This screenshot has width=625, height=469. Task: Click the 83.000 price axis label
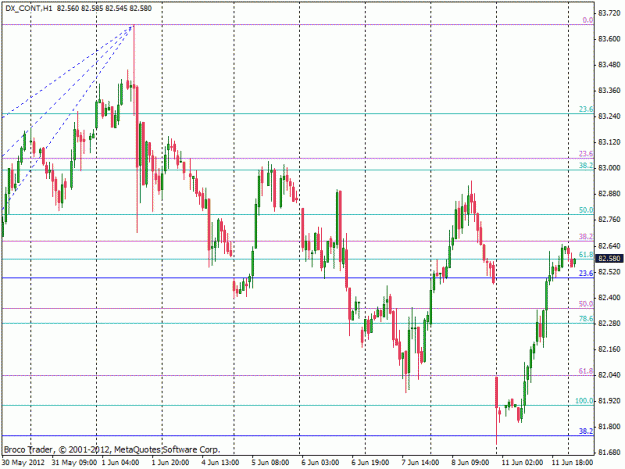(609, 168)
